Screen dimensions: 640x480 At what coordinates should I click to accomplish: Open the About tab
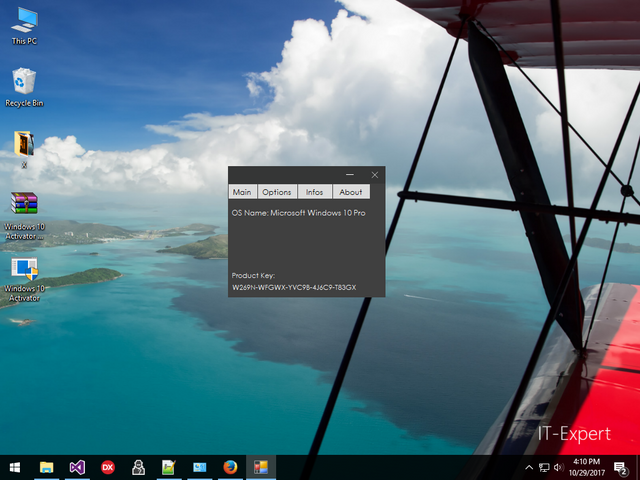click(351, 192)
